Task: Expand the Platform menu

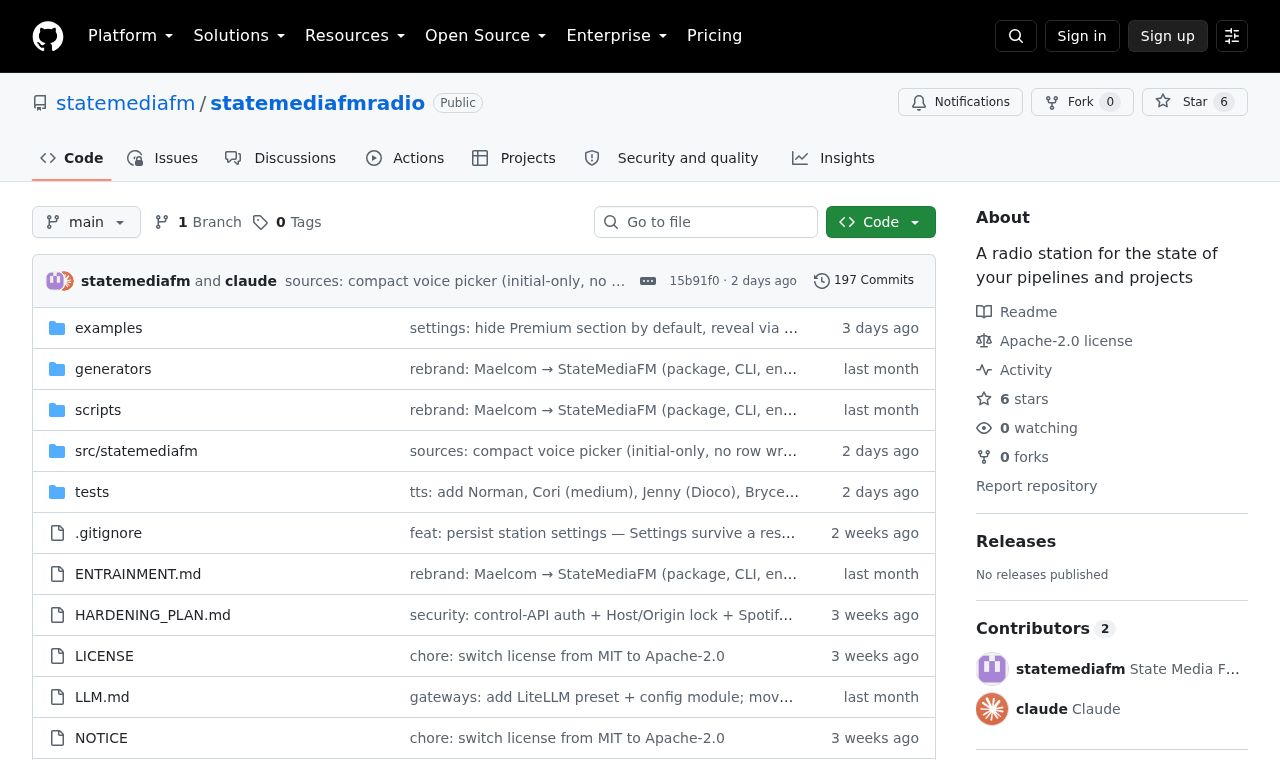Action: (x=130, y=36)
